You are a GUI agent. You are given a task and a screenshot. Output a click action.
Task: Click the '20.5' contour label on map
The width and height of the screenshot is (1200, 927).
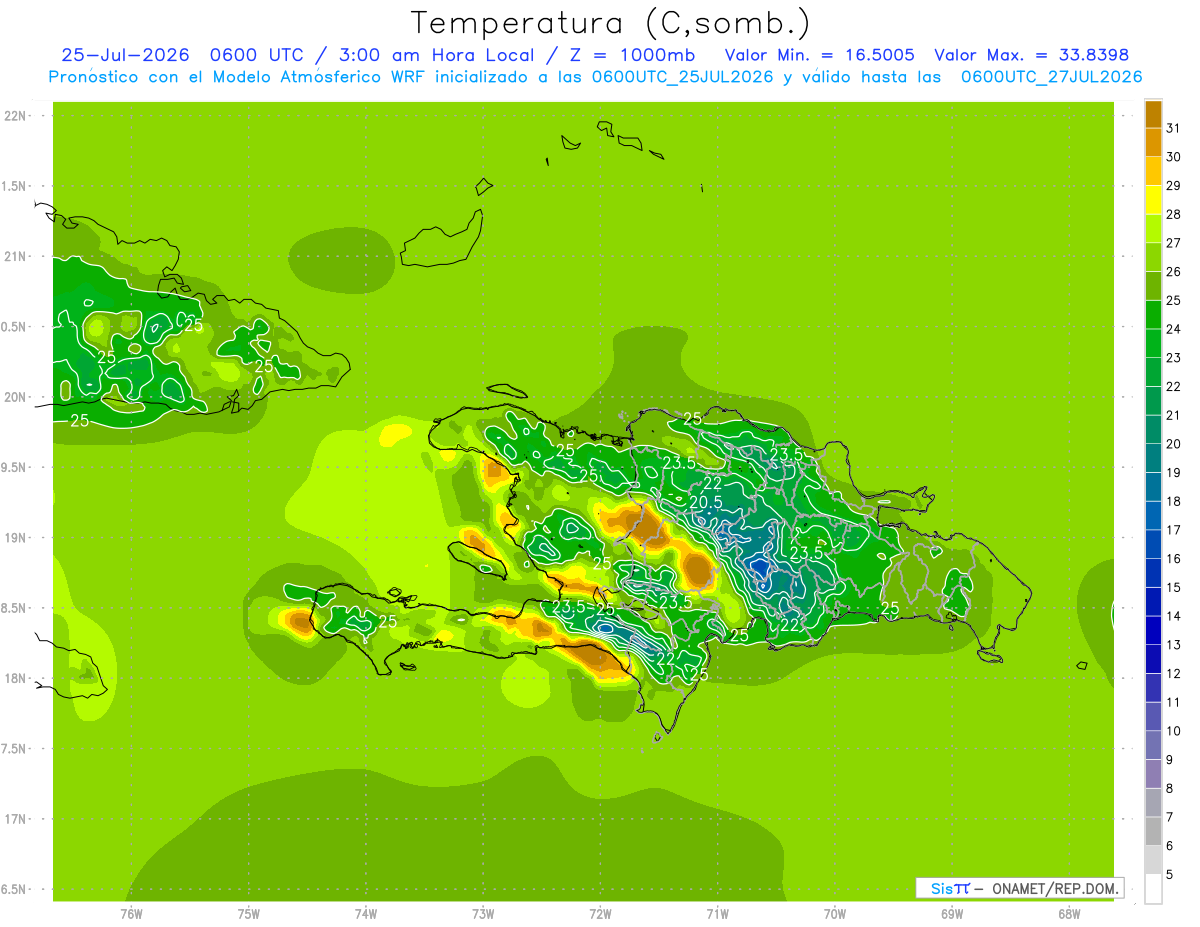point(705,502)
